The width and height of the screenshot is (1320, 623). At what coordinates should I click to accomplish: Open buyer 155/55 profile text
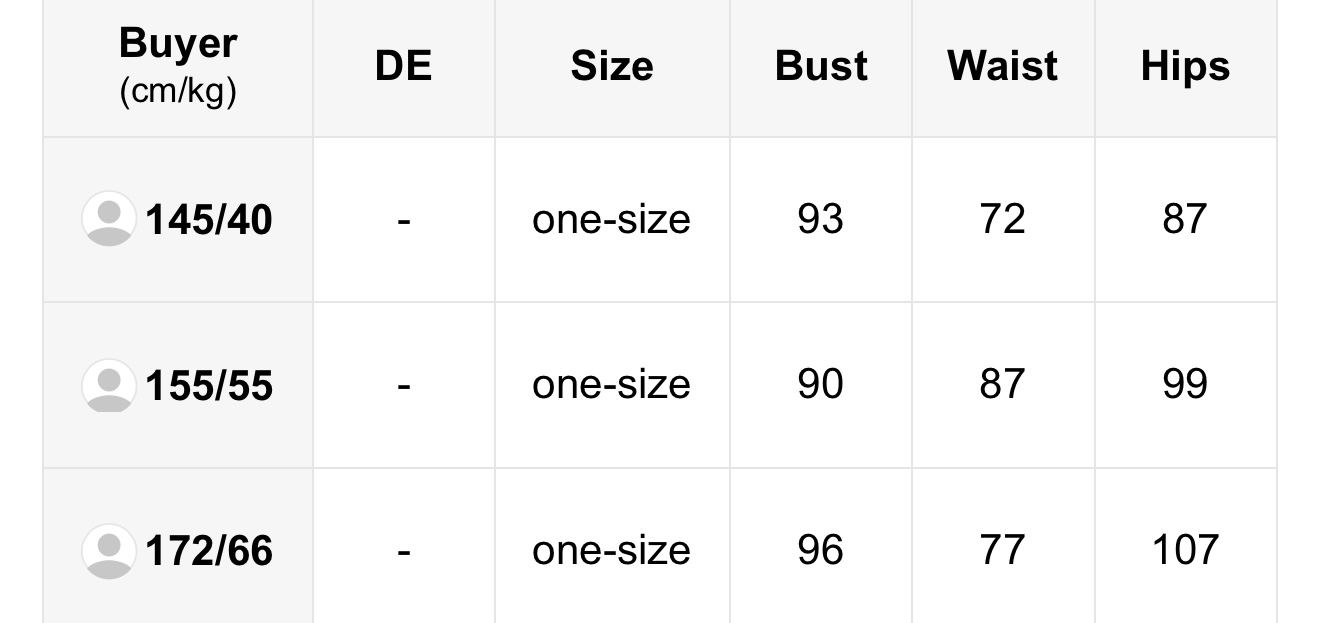point(209,386)
